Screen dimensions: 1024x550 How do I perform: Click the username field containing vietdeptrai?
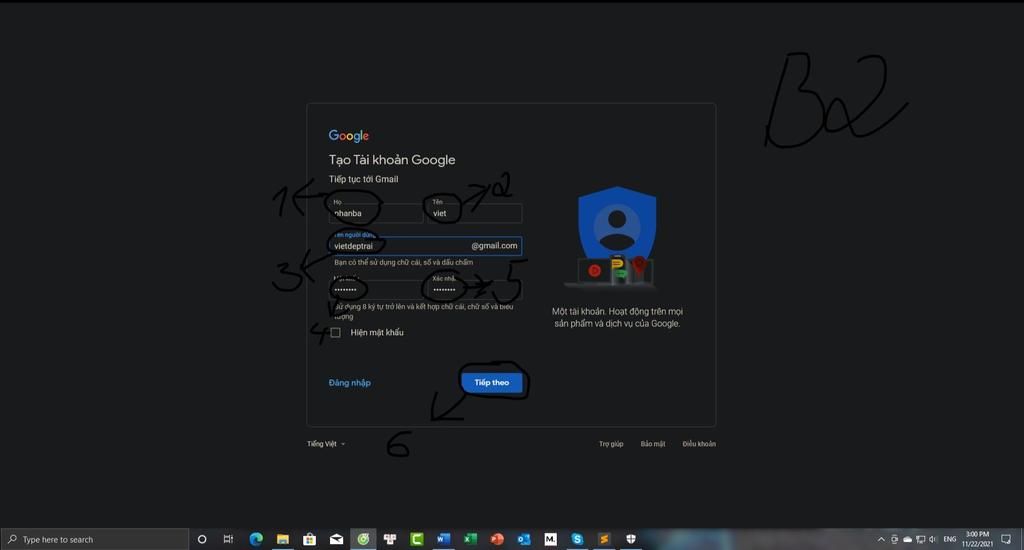click(425, 246)
